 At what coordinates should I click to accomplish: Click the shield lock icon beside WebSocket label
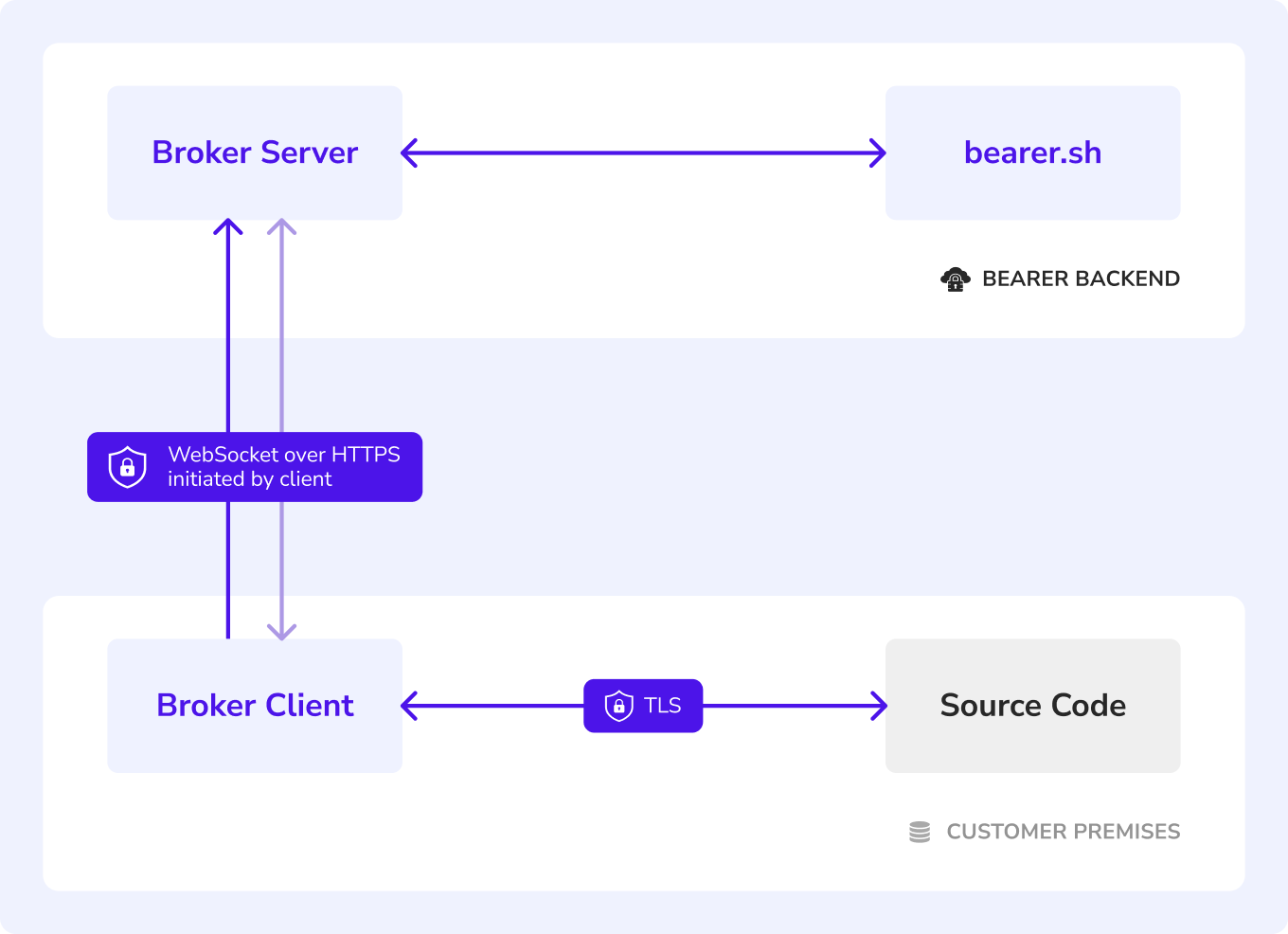pyautogui.click(x=128, y=467)
